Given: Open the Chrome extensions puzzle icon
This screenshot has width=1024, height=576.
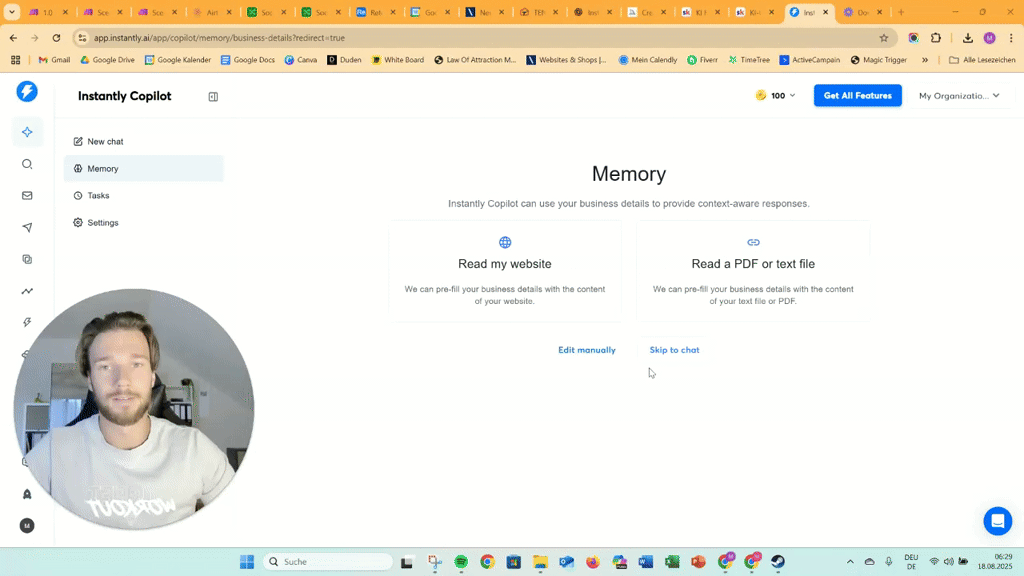Looking at the screenshot, I should [936, 38].
